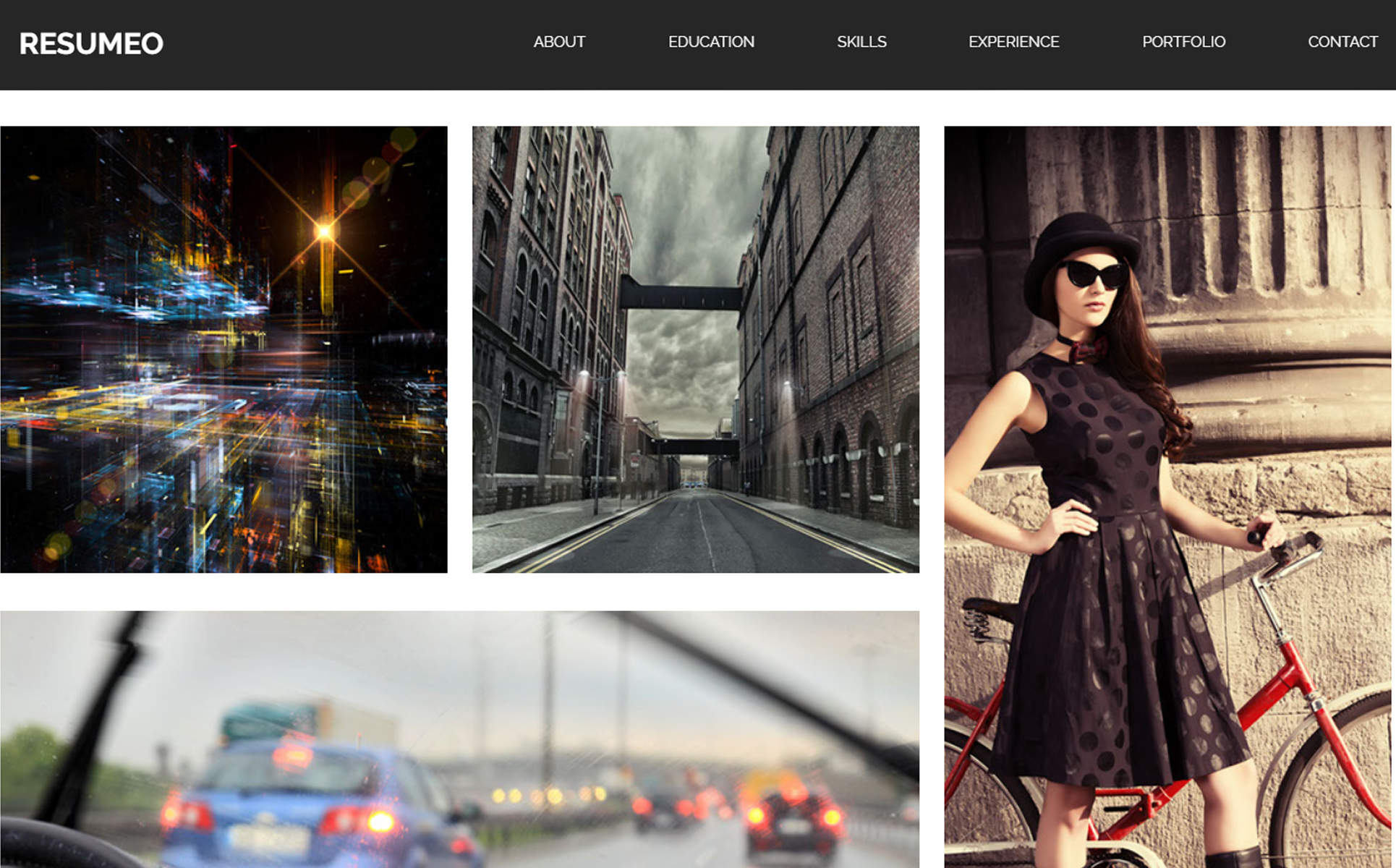Open the abstract city lights thumbnail
This screenshot has width=1396, height=868.
pos(224,349)
